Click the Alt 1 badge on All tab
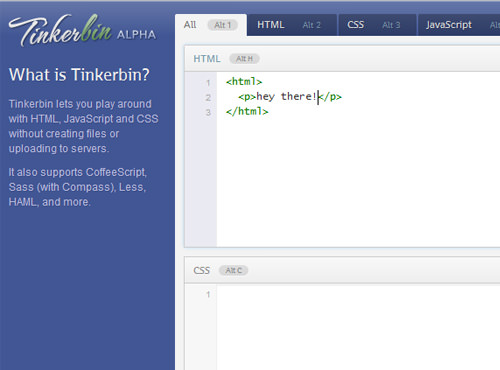Viewport: 500px width, 370px height. [x=222, y=25]
